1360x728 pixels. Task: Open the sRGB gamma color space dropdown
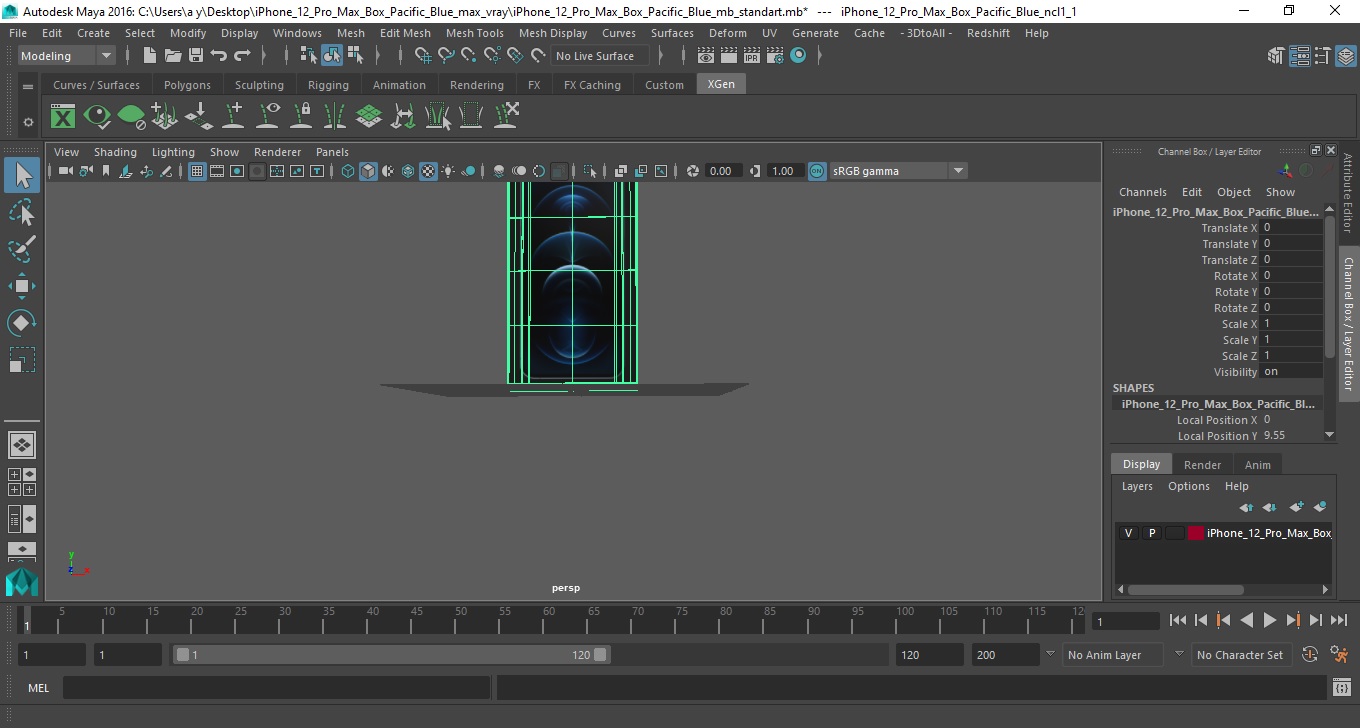[898, 171]
